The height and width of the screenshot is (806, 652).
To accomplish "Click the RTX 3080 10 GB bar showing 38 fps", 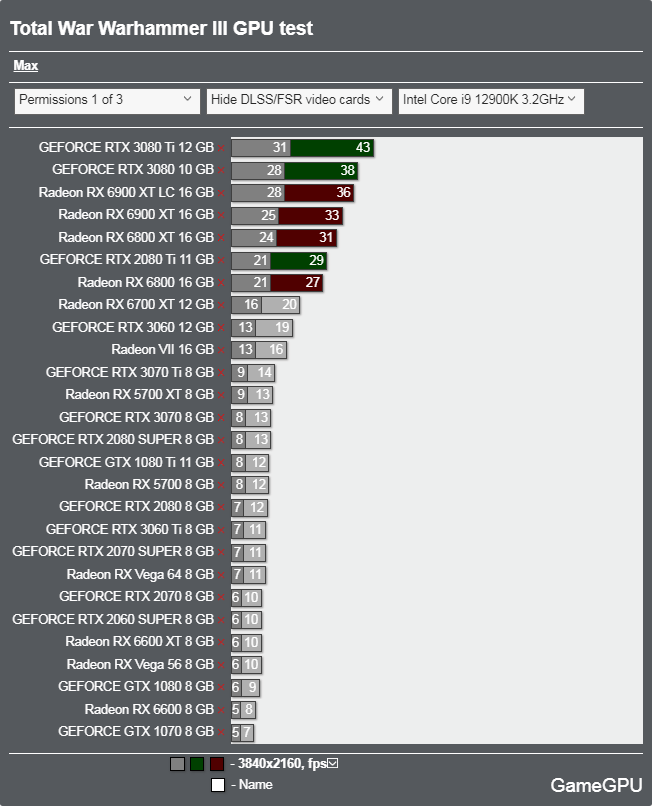I will tap(321, 171).
